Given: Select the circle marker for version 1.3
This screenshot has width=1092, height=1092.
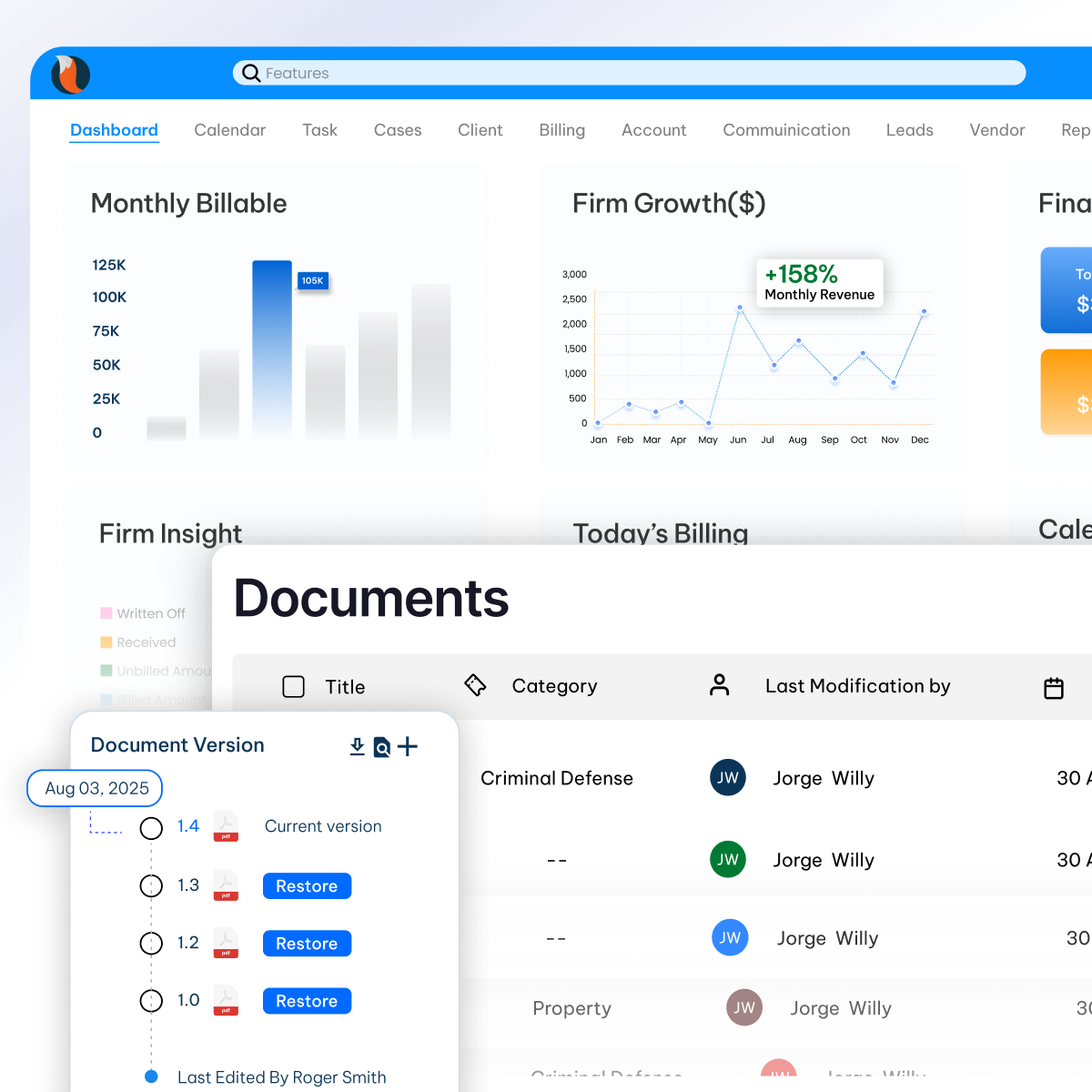Looking at the screenshot, I should tap(152, 885).
